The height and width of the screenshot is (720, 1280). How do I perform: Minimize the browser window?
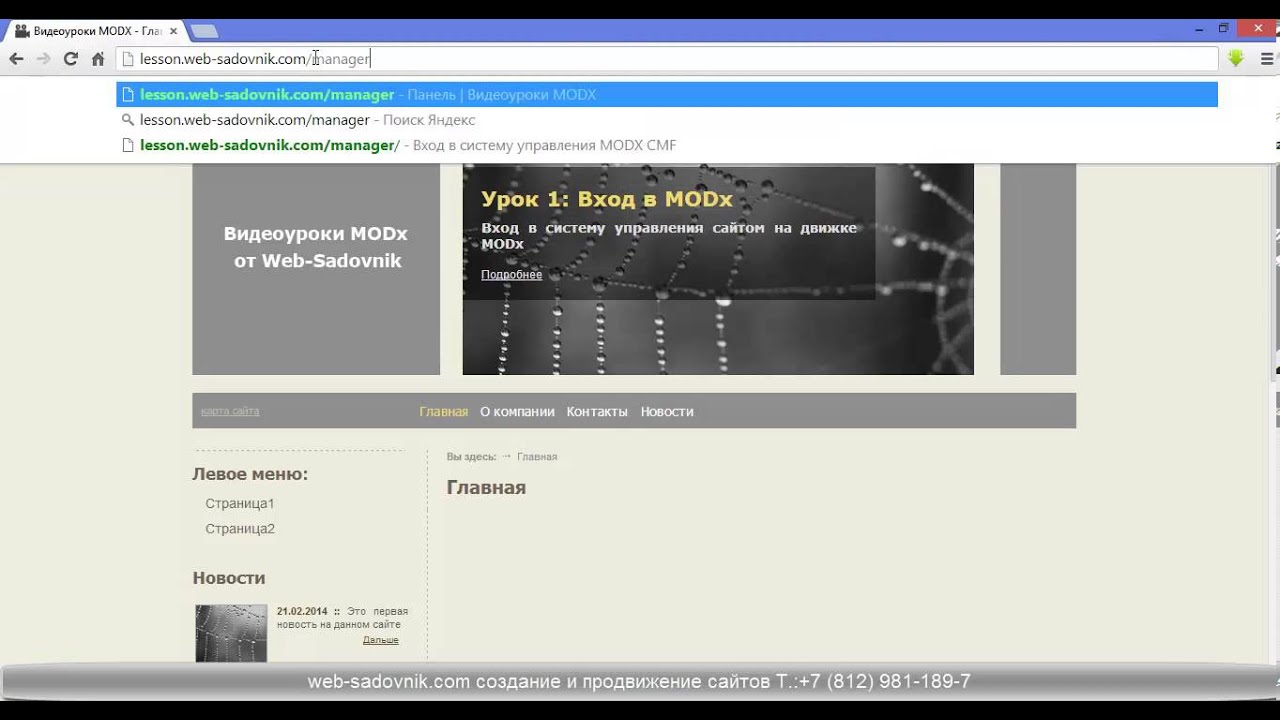1200,29
